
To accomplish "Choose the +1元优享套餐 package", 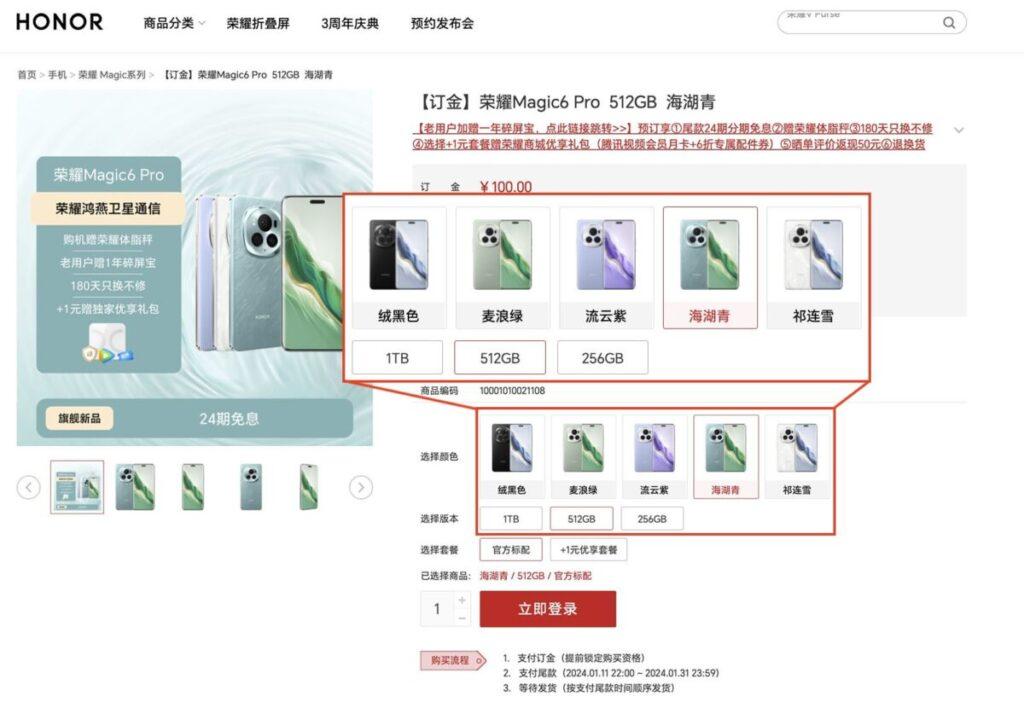I will (x=588, y=550).
